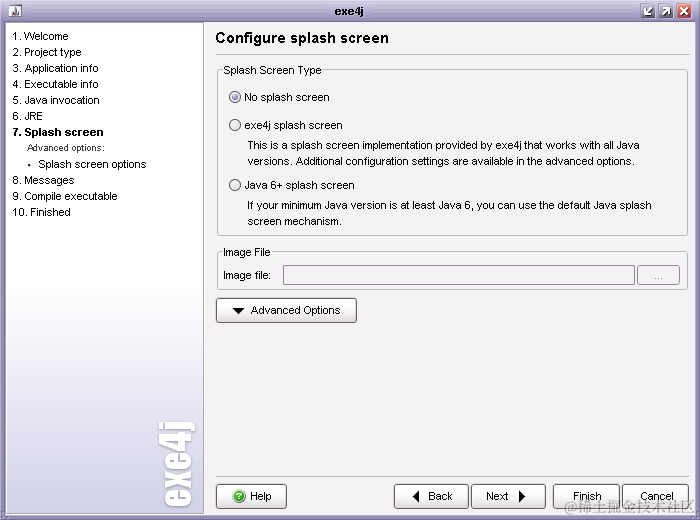Select step 7. Splash screen

[x=58, y=133]
